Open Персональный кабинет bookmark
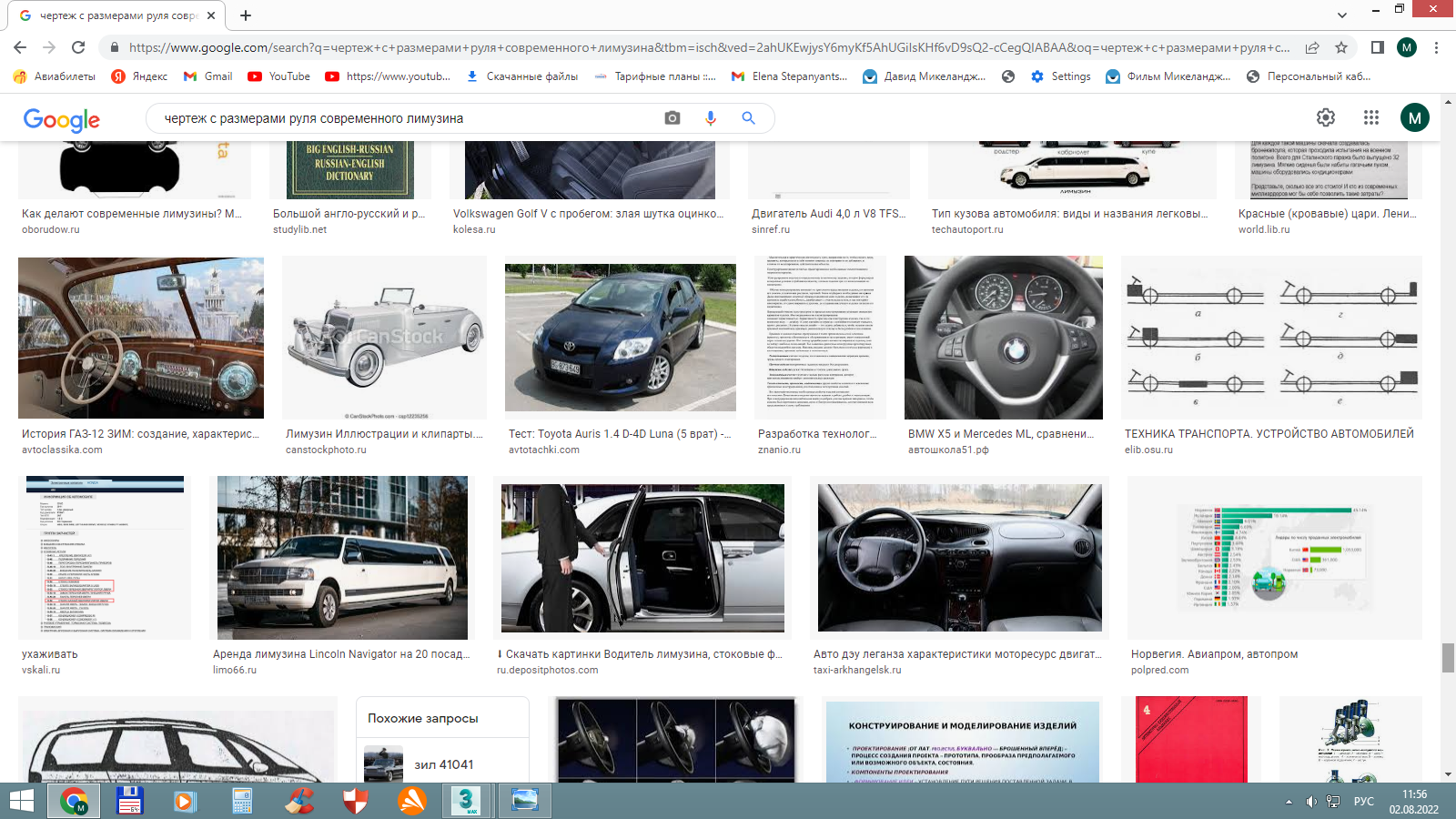Screen dimensions: 1456x819 click(x=1309, y=76)
